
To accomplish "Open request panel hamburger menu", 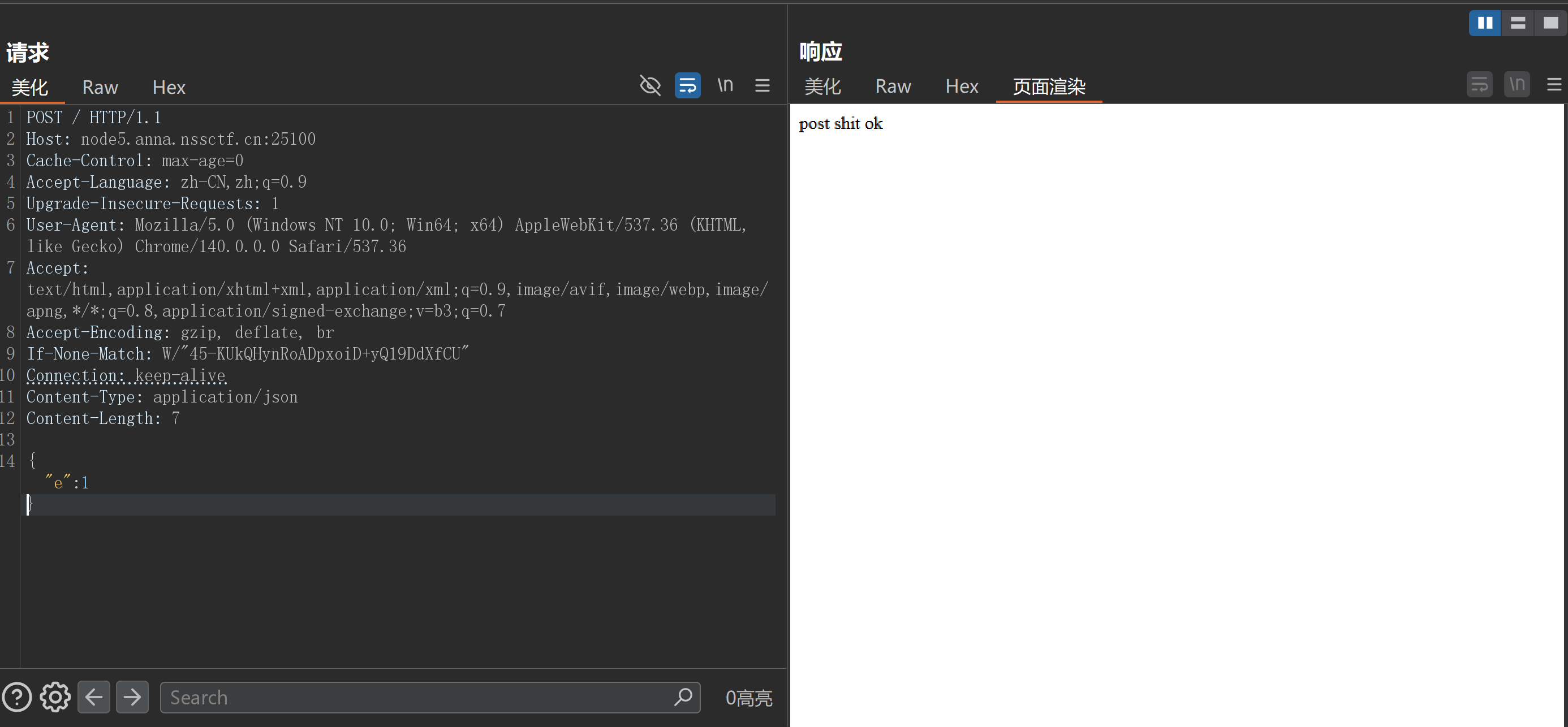I will 762,85.
